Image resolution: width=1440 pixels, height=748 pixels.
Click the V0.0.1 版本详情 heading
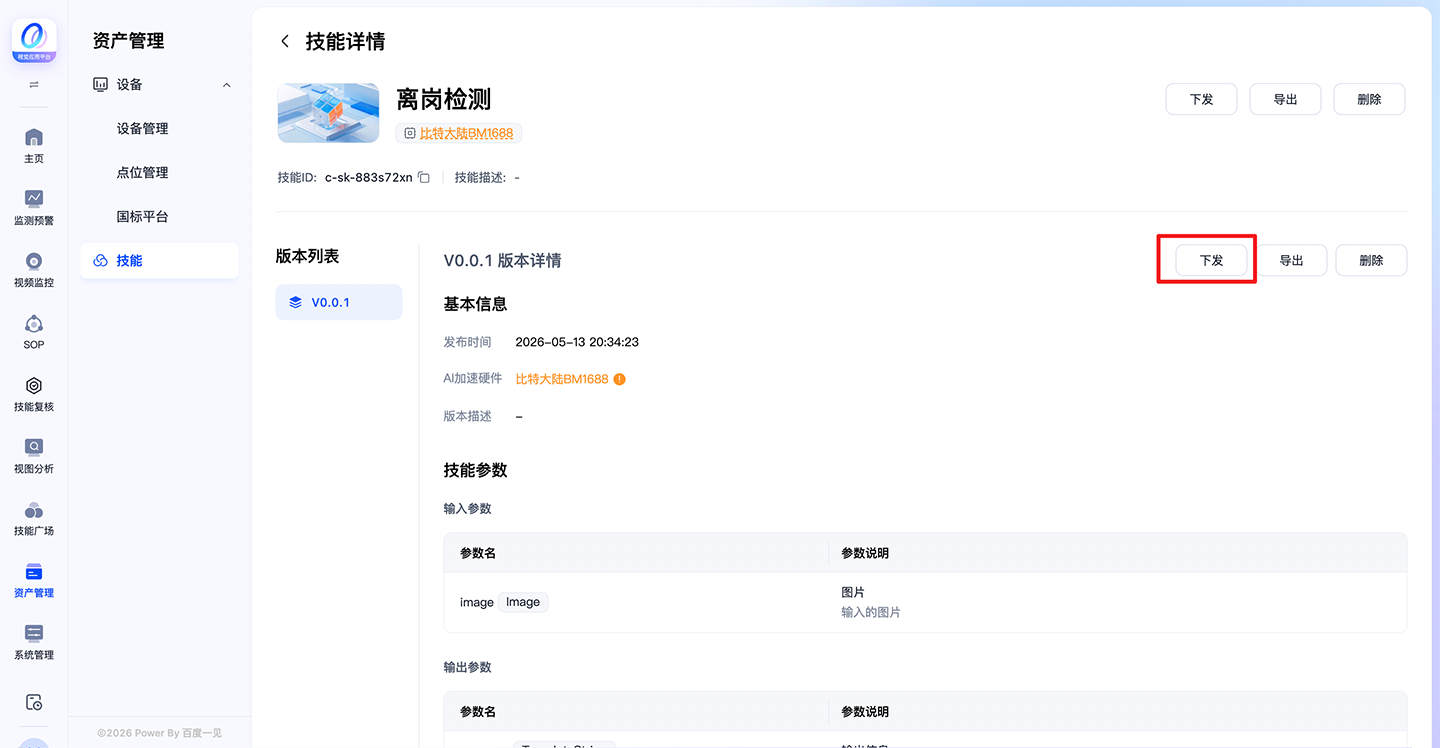point(503,260)
